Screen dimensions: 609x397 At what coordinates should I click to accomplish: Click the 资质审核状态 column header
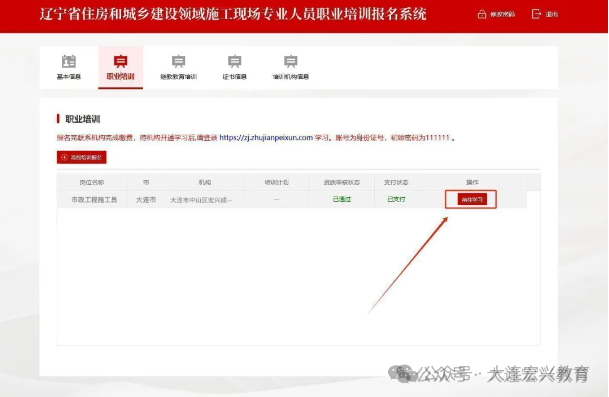pos(342,182)
